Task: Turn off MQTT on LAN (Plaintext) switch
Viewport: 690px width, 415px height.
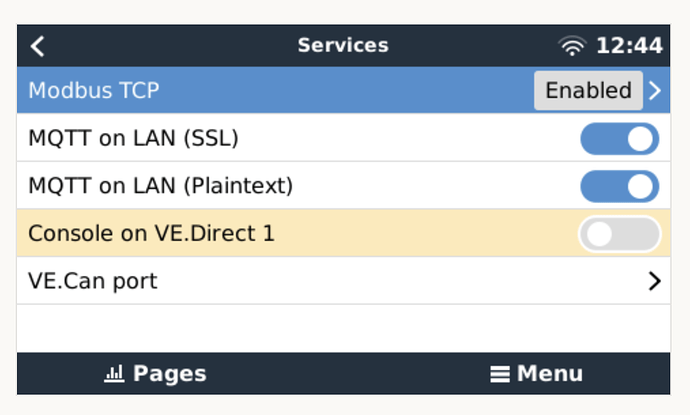Action: click(x=619, y=186)
